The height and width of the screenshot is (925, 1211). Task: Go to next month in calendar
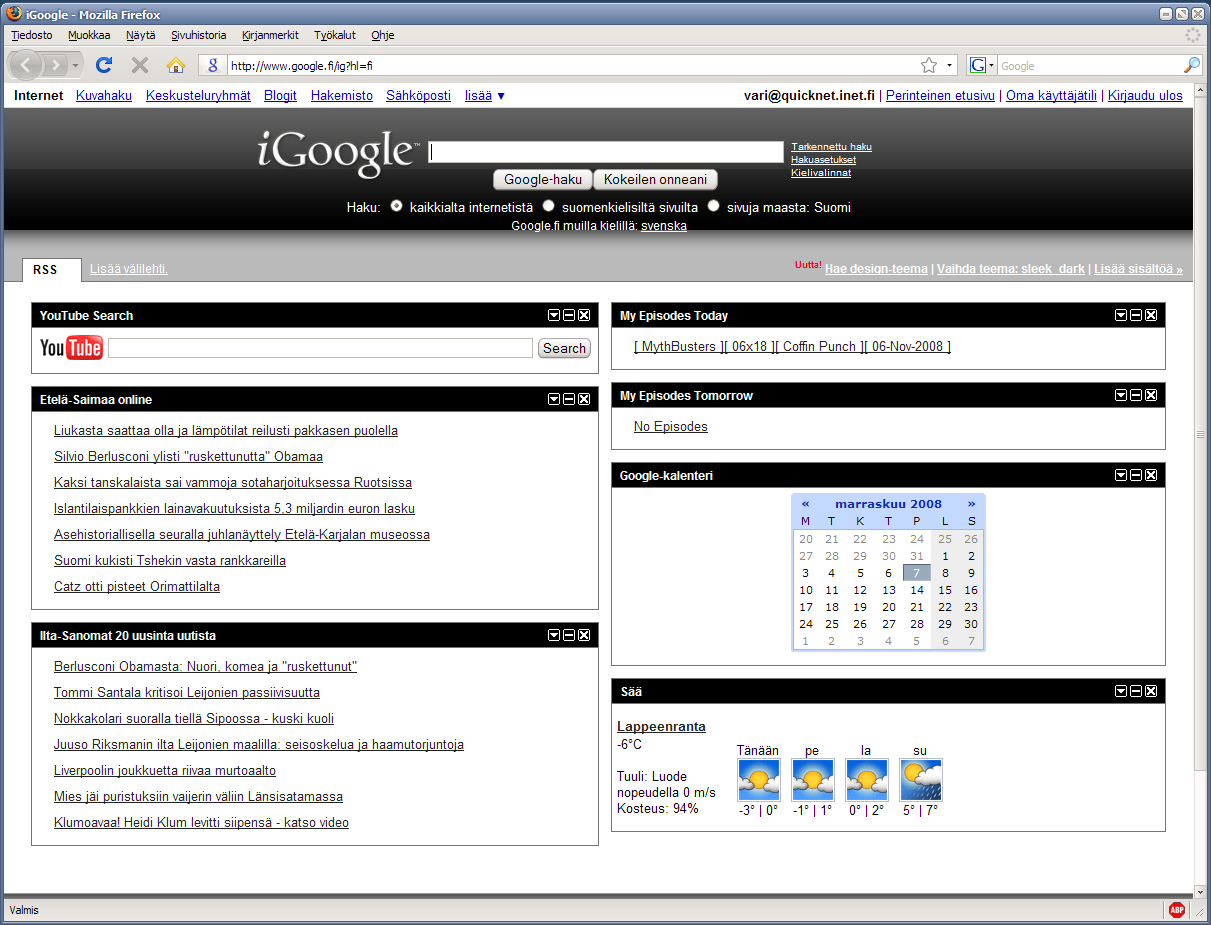click(x=971, y=504)
